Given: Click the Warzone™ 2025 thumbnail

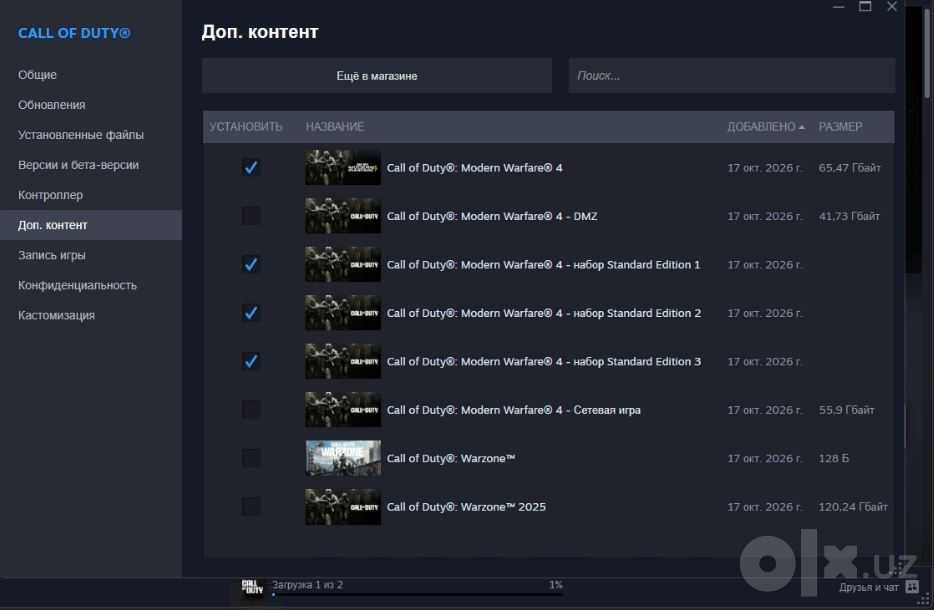Looking at the screenshot, I should 343,506.
